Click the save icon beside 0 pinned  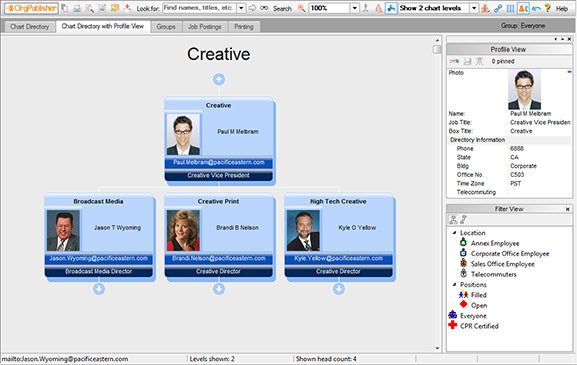click(x=467, y=61)
